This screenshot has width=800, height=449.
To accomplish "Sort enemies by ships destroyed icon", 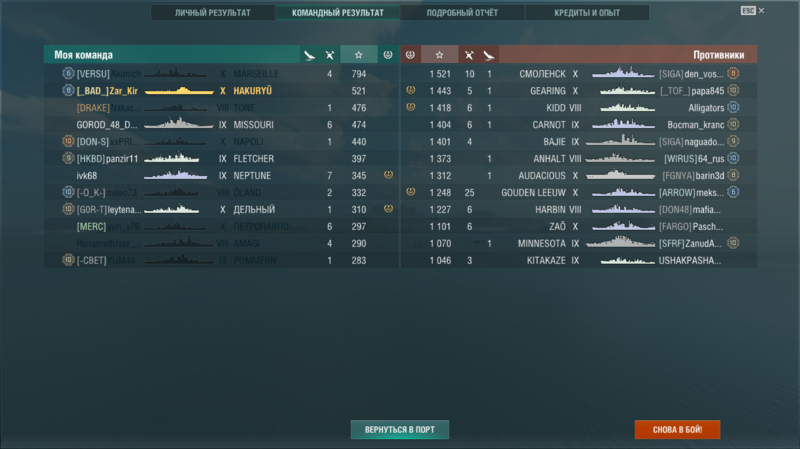I will [468, 55].
